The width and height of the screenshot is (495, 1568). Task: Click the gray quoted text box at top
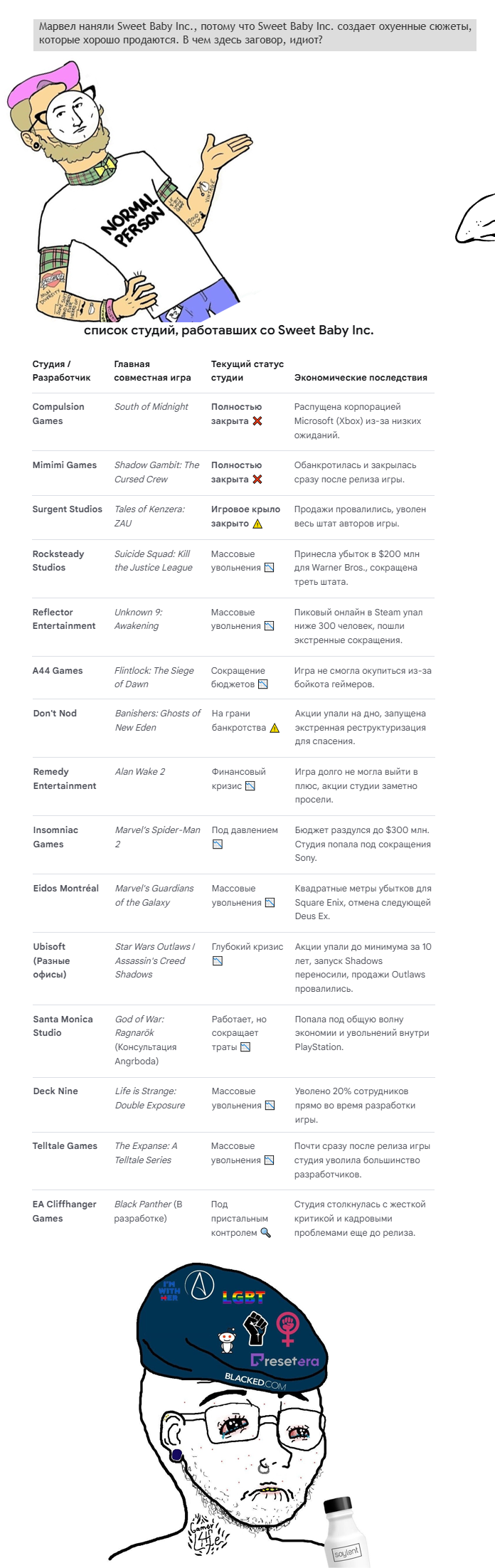tap(255, 33)
